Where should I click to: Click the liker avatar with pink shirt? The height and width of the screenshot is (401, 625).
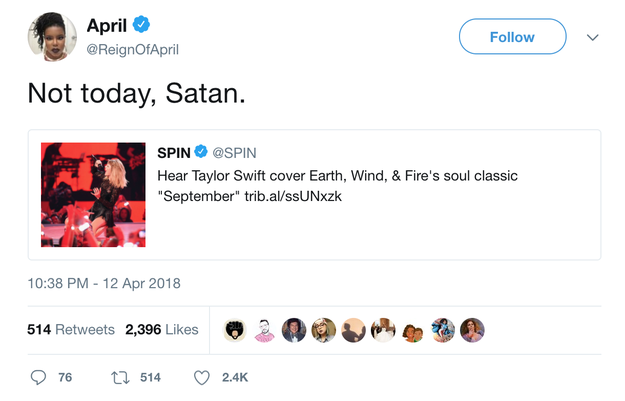pyautogui.click(x=264, y=330)
